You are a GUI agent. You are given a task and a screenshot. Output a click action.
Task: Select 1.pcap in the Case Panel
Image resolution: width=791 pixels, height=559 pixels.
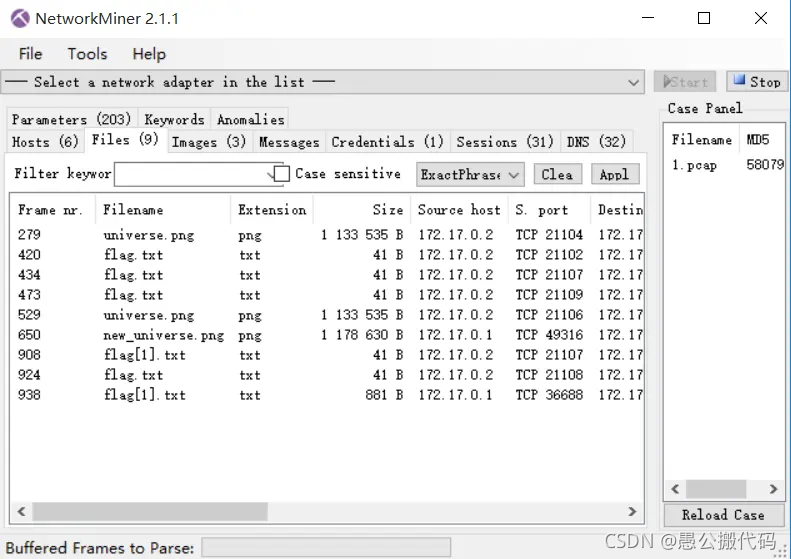pyautogui.click(x=694, y=165)
